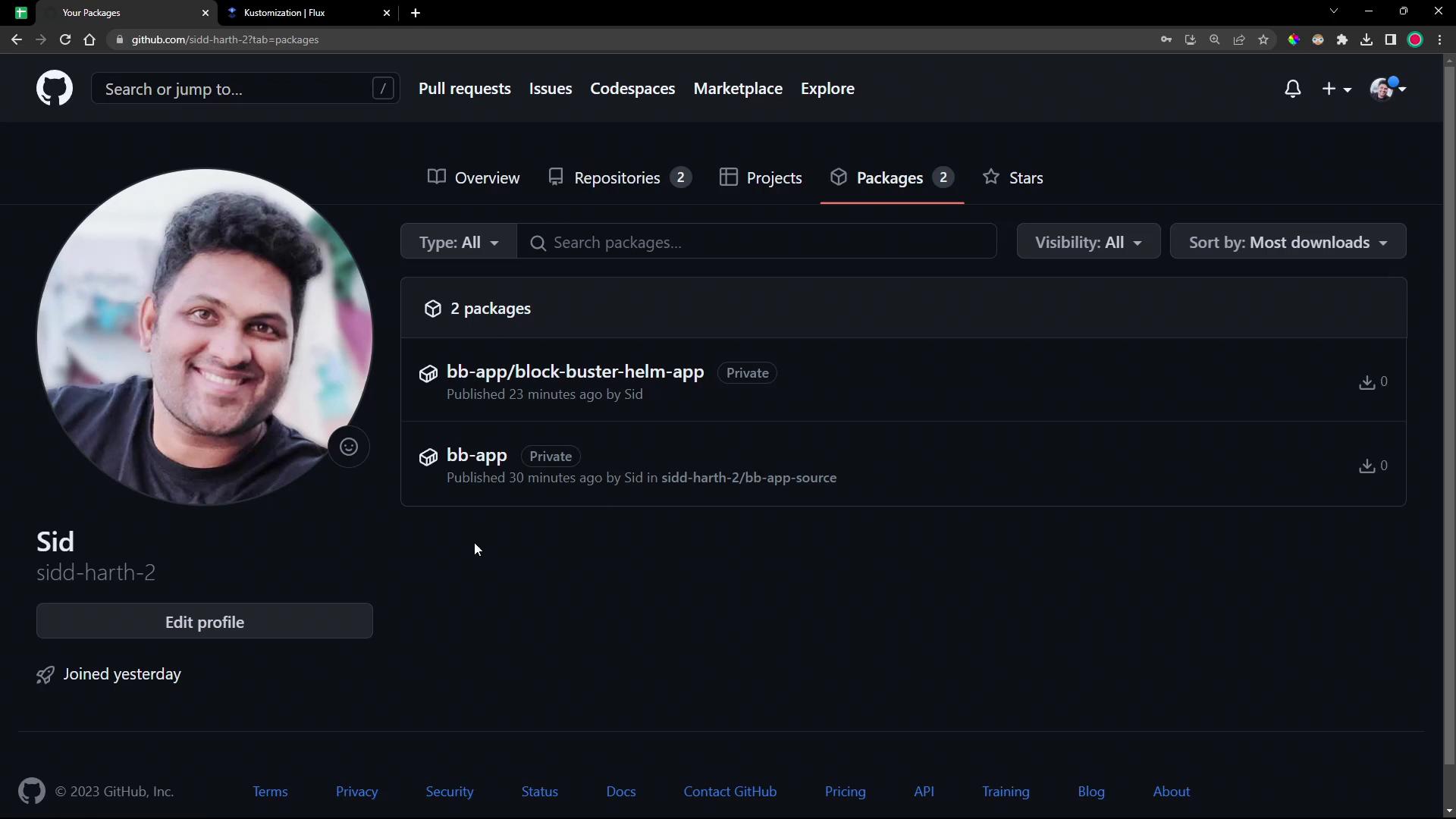Open the browser zoom magnifier icon
The height and width of the screenshot is (819, 1456).
click(x=1215, y=39)
